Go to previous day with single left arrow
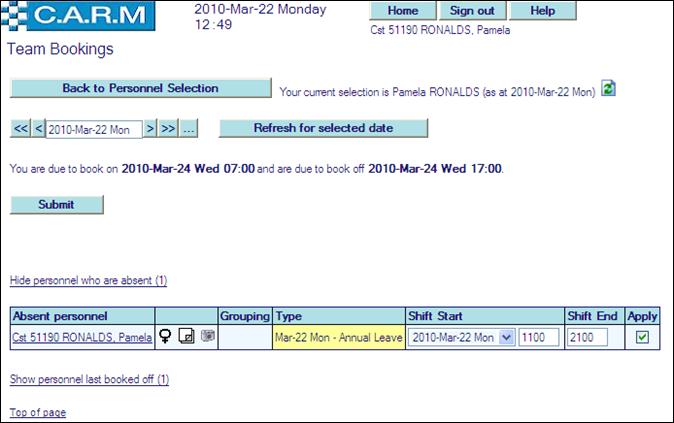Image resolution: width=674 pixels, height=423 pixels. 39,129
